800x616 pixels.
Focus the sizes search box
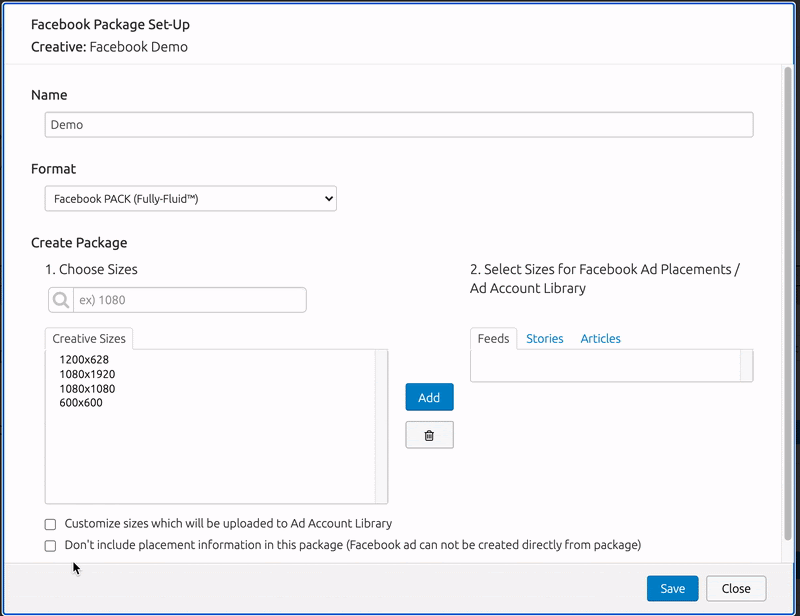point(190,300)
